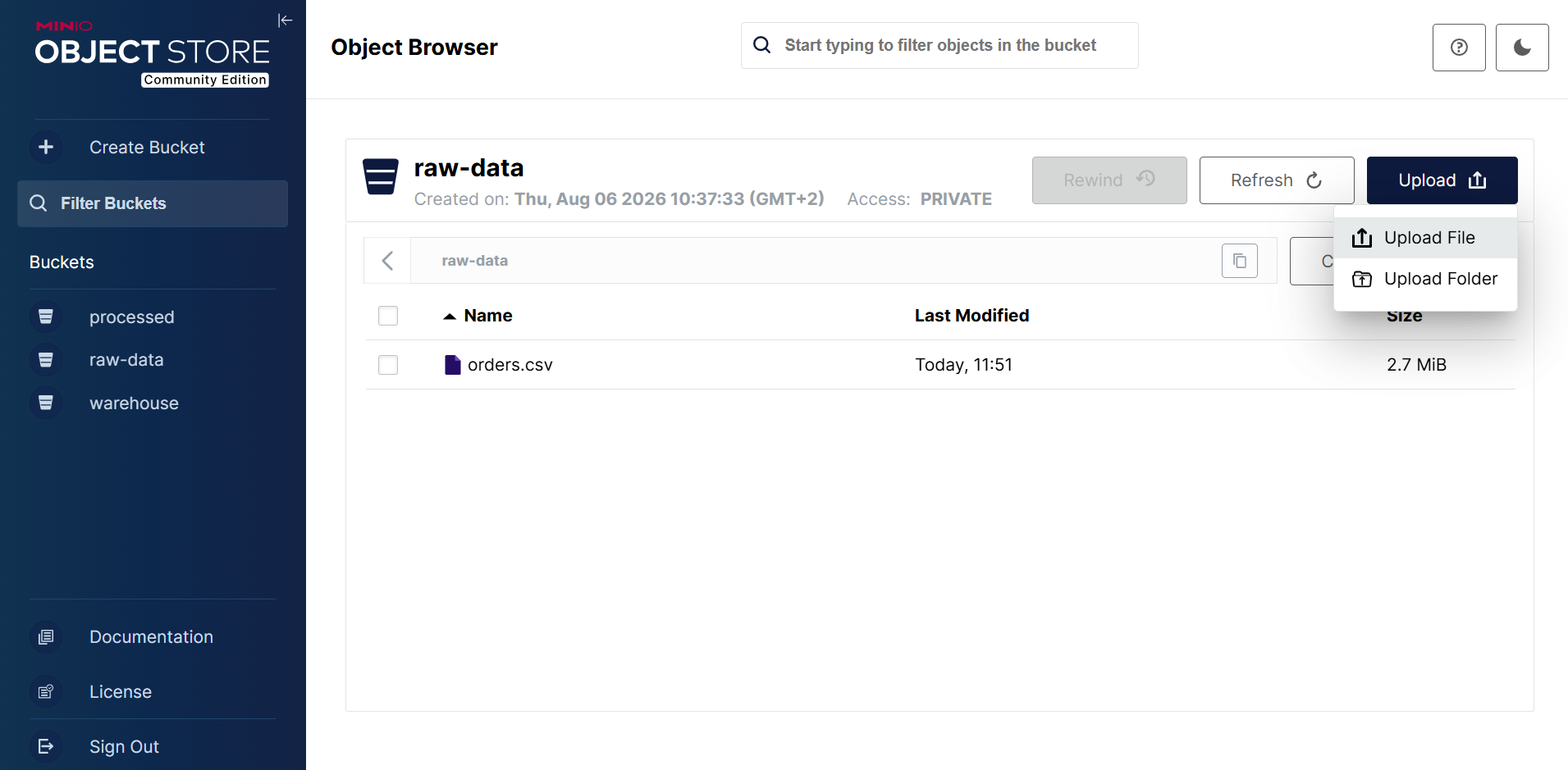The height and width of the screenshot is (770, 1568).
Task: Click the Today, 11:51 modified value
Action: [963, 365]
